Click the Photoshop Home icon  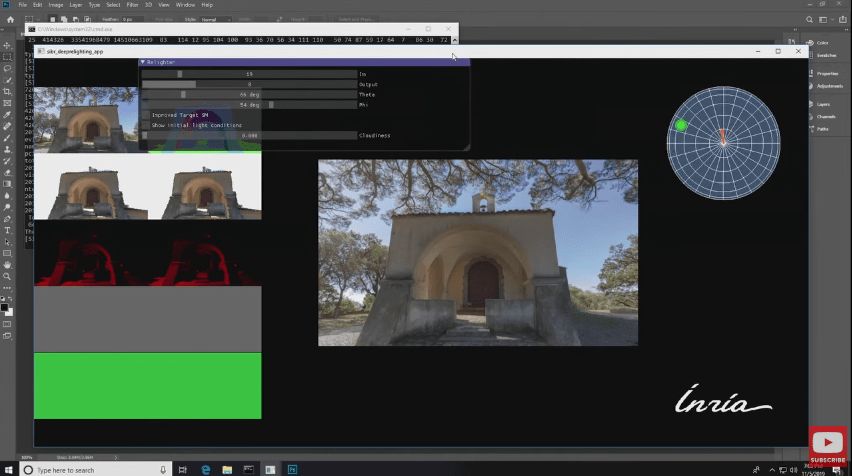pos(10,19)
